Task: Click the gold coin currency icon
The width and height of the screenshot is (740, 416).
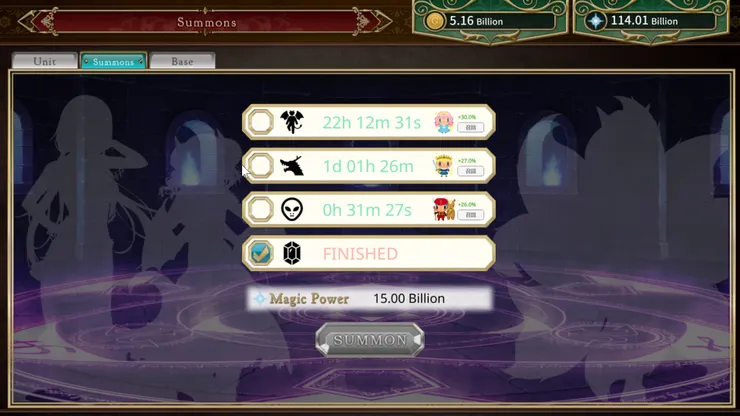Action: (435, 21)
